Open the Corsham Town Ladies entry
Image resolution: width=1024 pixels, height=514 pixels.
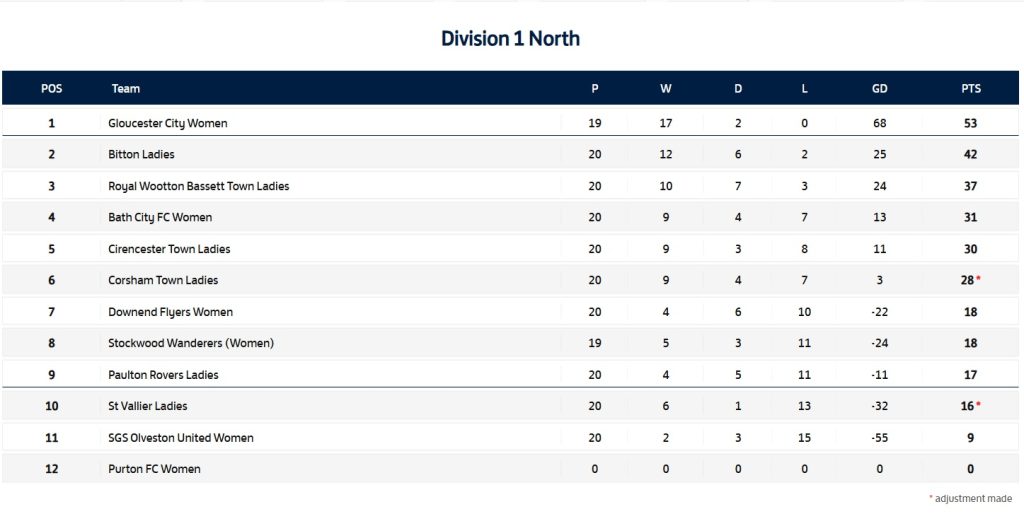(x=163, y=280)
